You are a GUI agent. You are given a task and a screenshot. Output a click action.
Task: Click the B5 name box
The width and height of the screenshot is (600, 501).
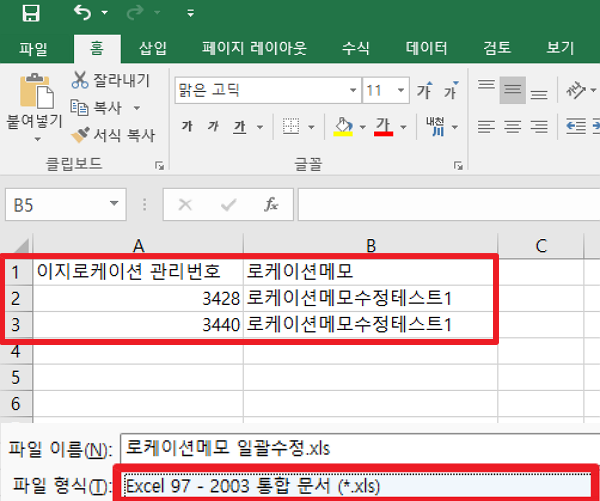pos(55,205)
